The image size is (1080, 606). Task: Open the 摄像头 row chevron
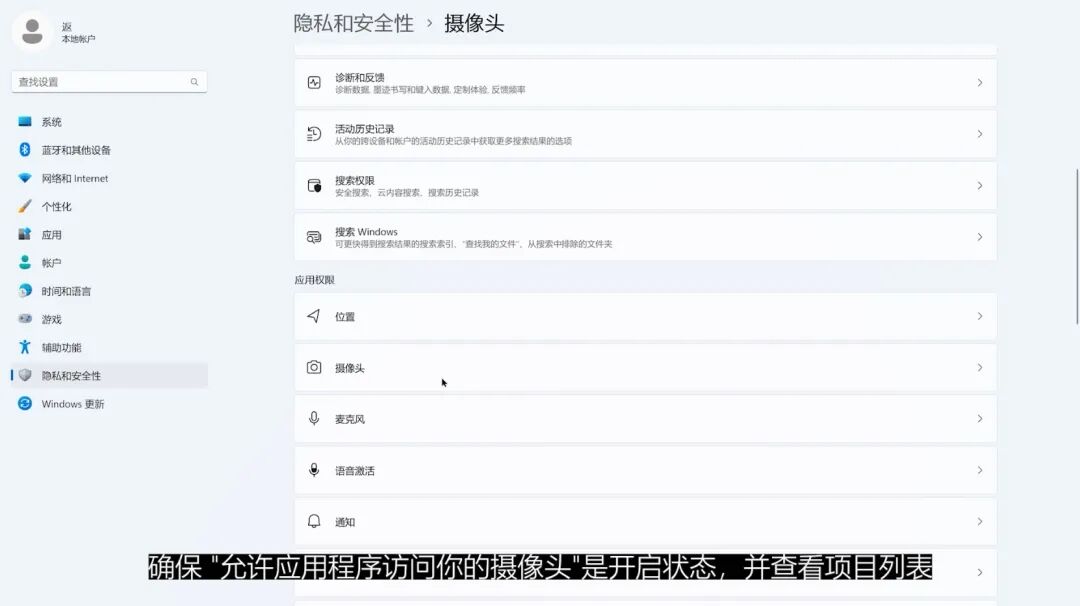[x=979, y=368]
